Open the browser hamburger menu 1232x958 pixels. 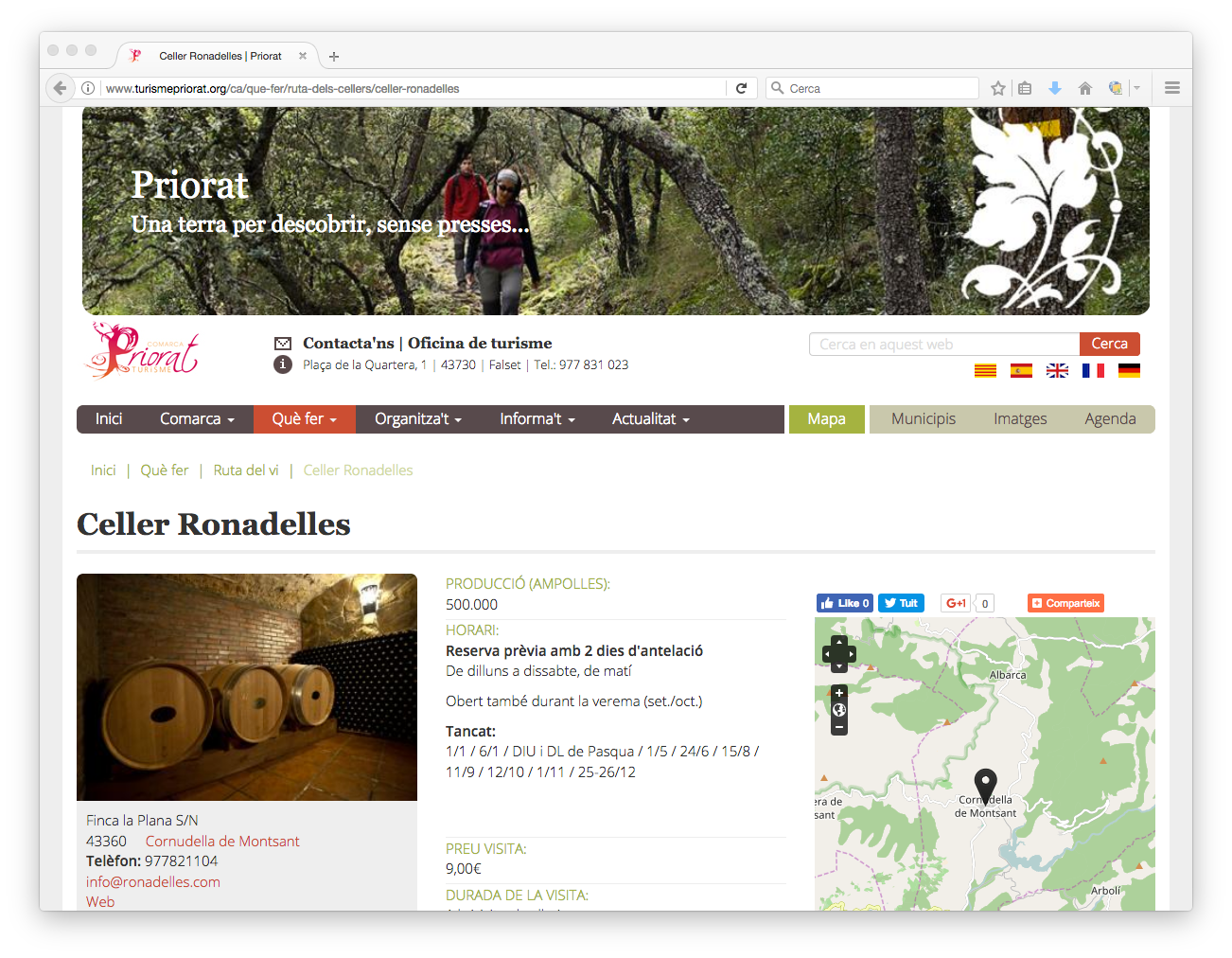click(x=1171, y=88)
